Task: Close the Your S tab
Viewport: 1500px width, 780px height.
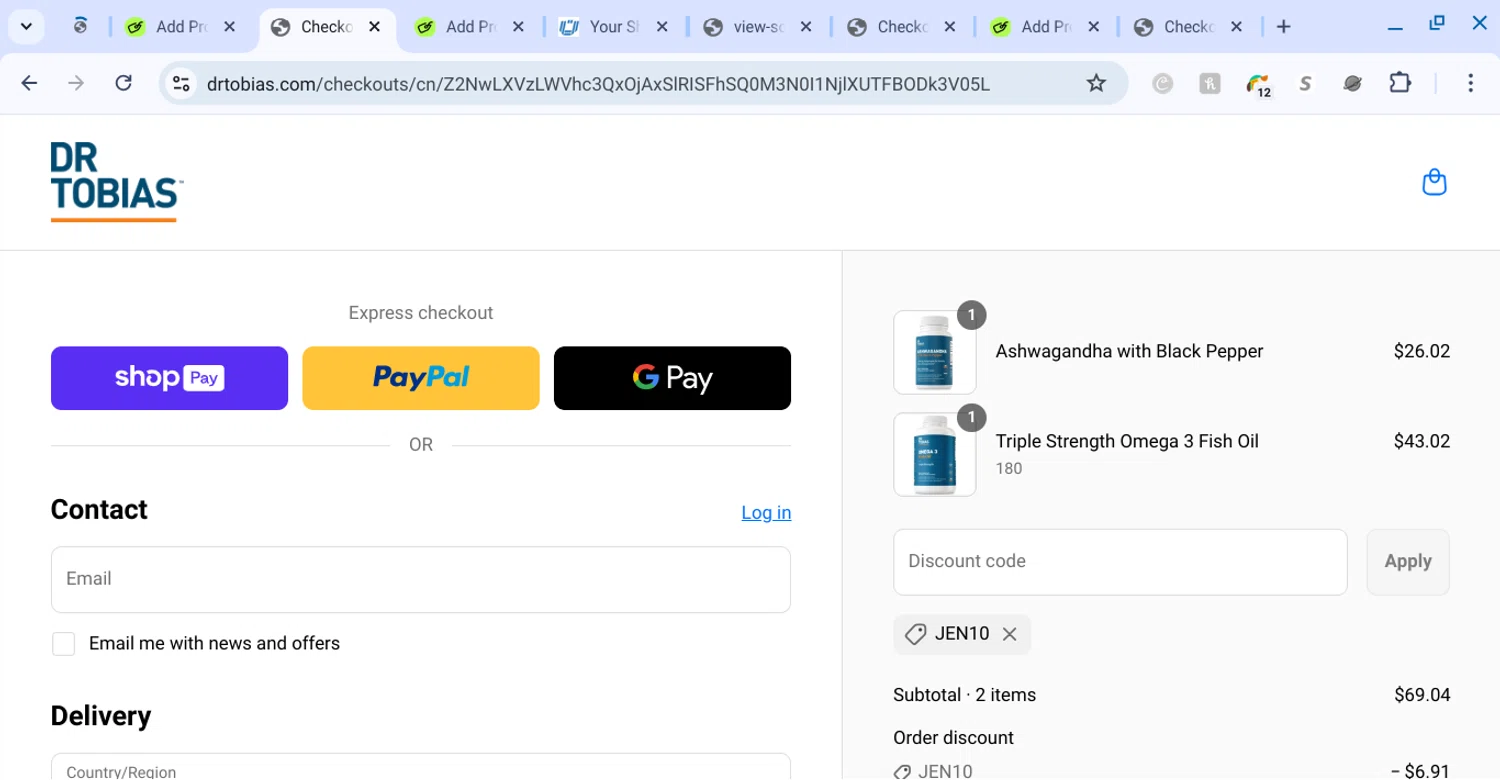Action: click(662, 27)
